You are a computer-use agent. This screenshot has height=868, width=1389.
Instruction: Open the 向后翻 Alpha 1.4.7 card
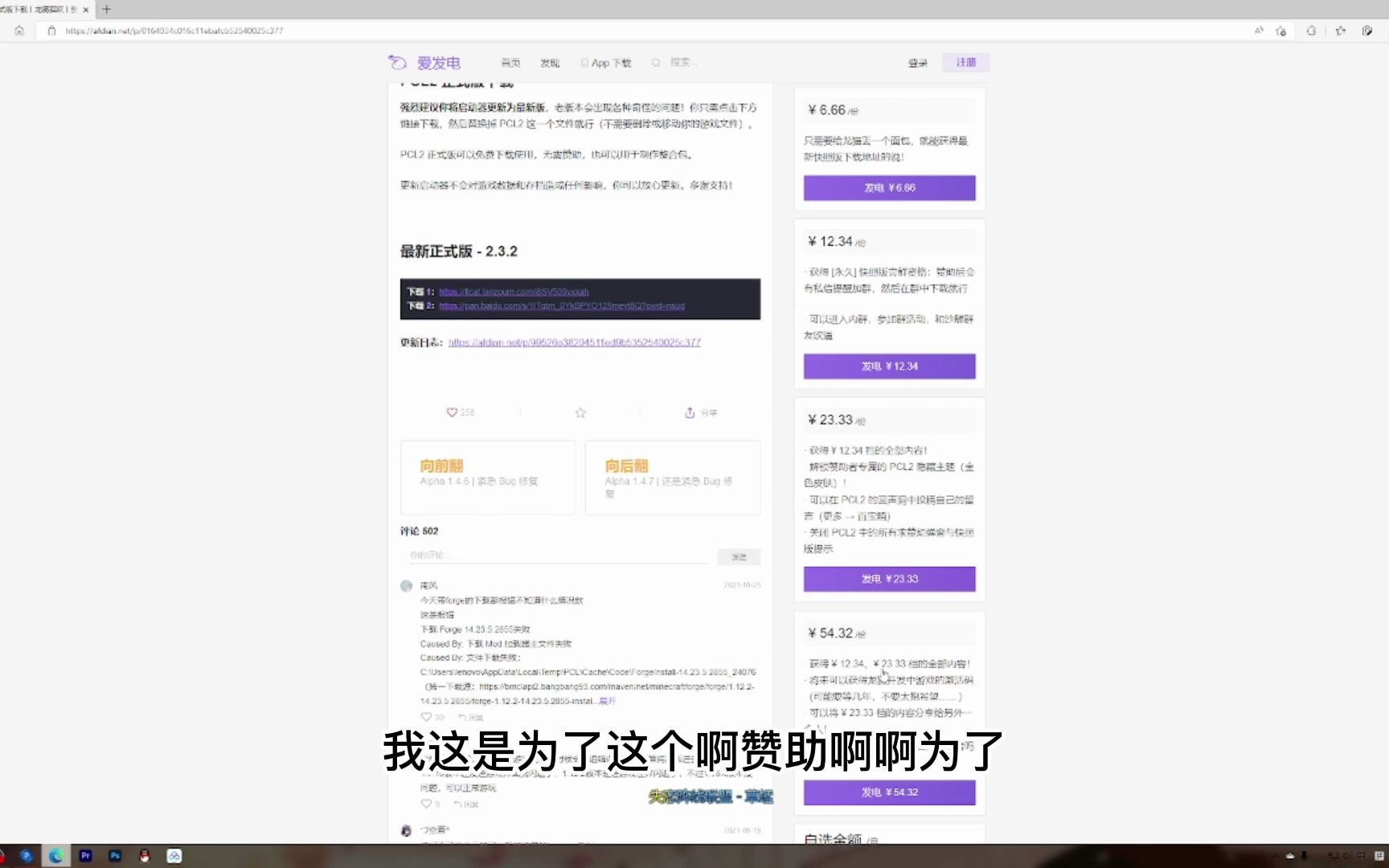click(x=673, y=477)
